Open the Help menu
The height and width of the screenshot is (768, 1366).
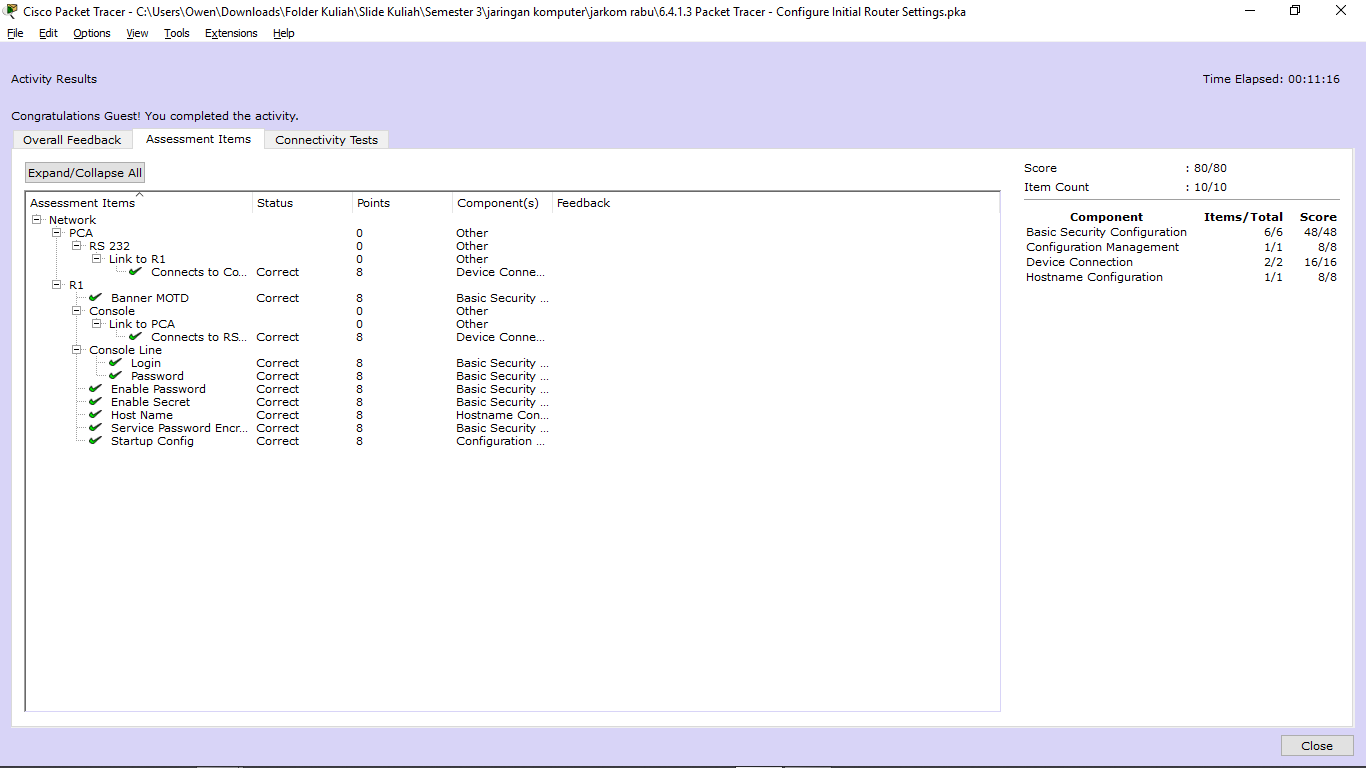coord(284,33)
